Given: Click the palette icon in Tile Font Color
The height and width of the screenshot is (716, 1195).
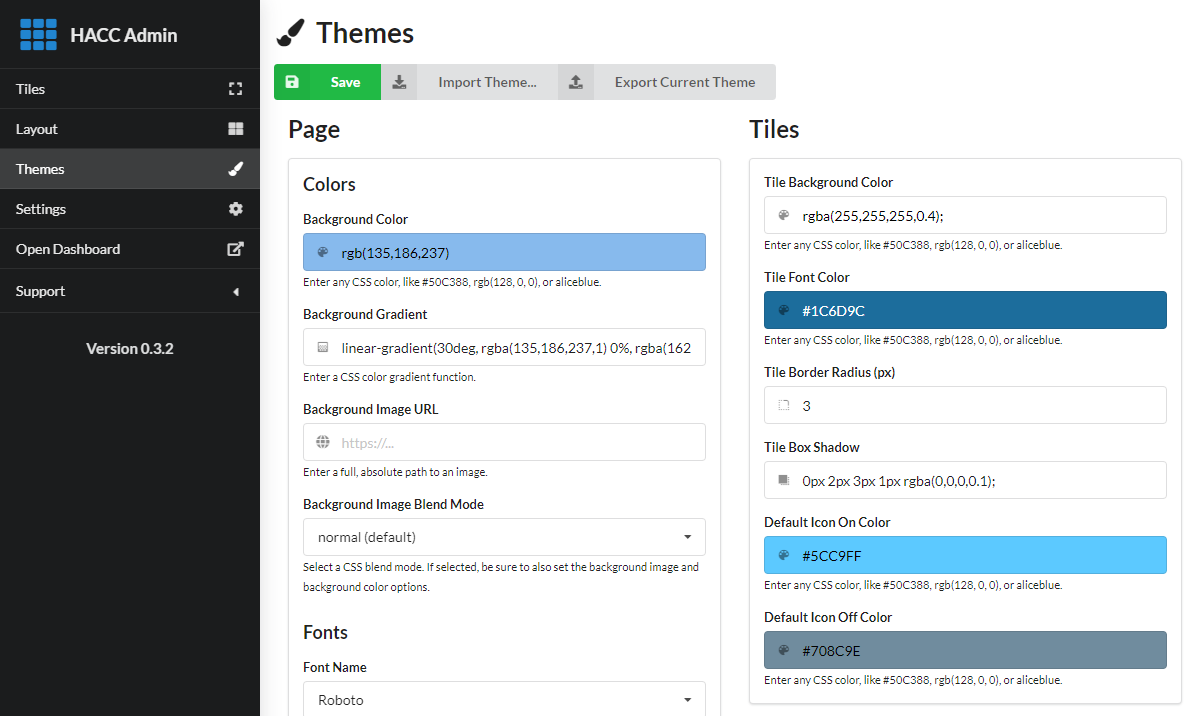Looking at the screenshot, I should point(783,311).
